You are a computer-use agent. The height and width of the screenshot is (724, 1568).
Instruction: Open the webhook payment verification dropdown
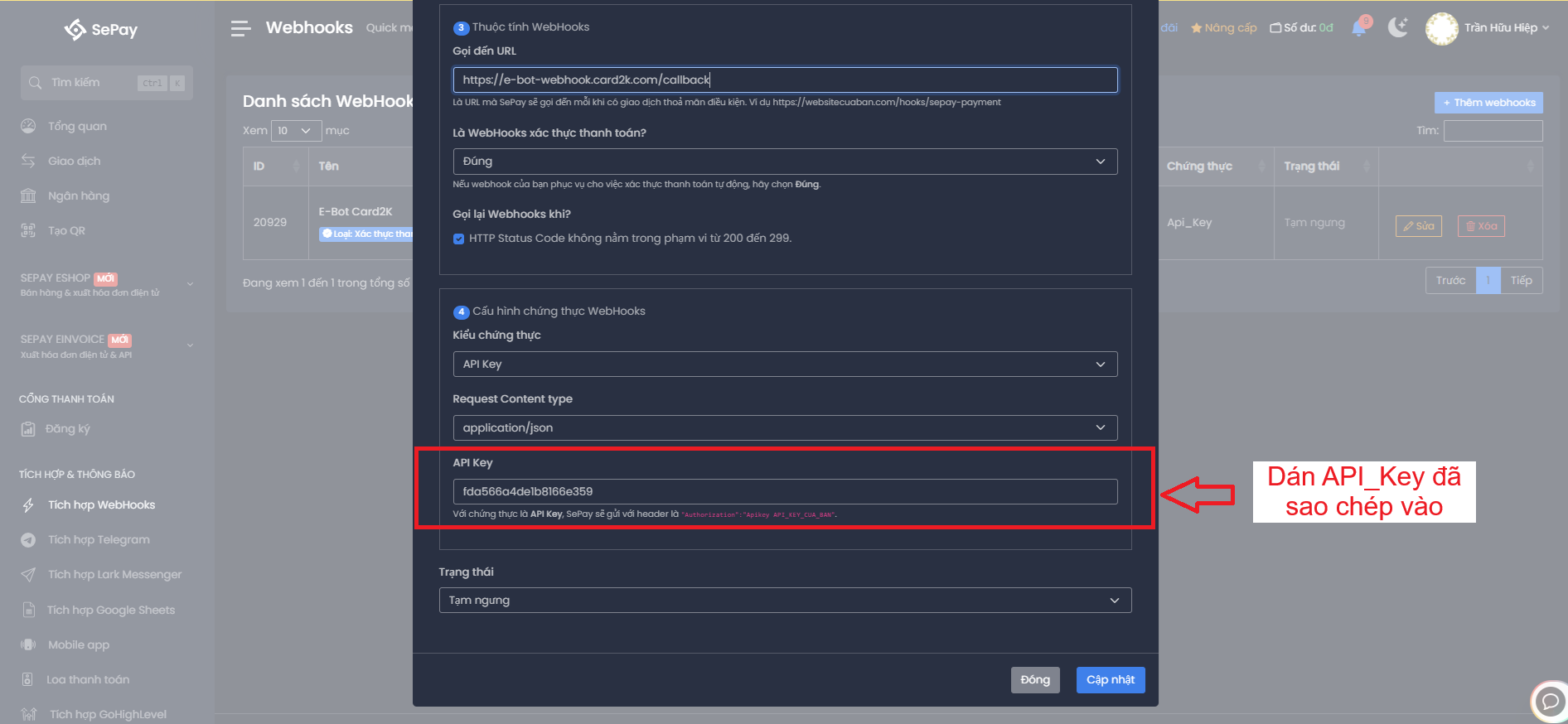click(784, 162)
